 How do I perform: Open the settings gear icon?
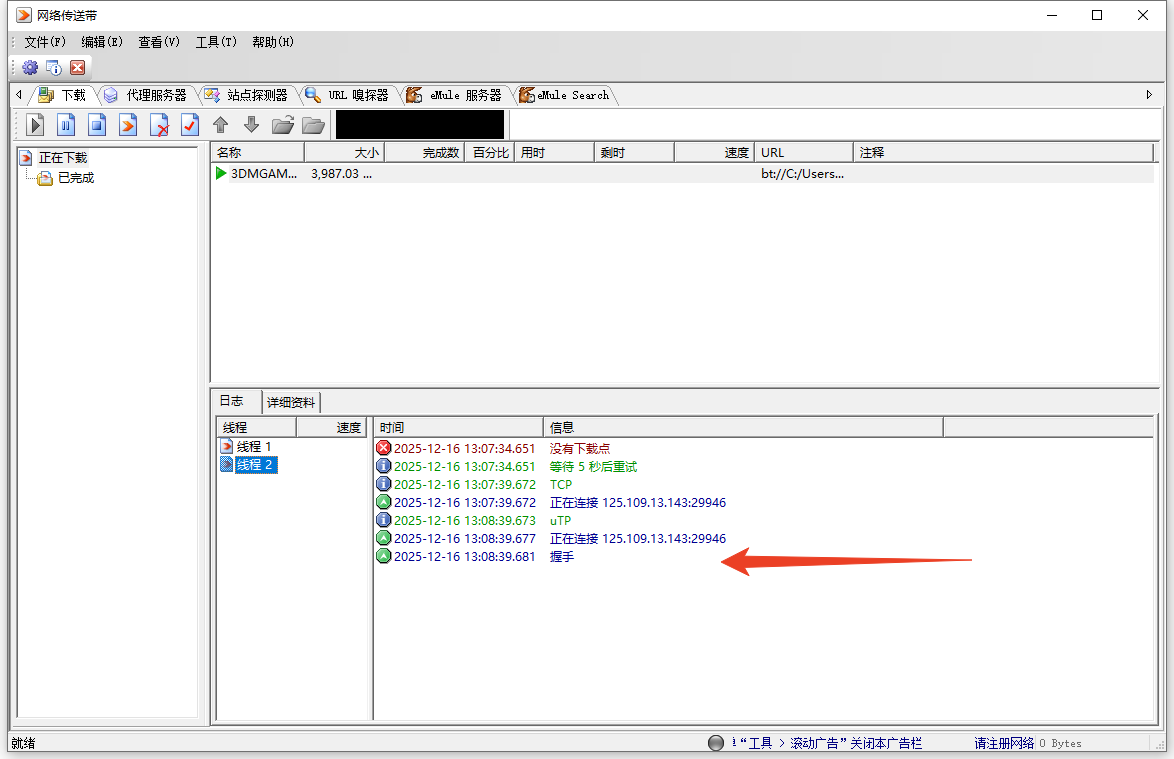coord(30,68)
